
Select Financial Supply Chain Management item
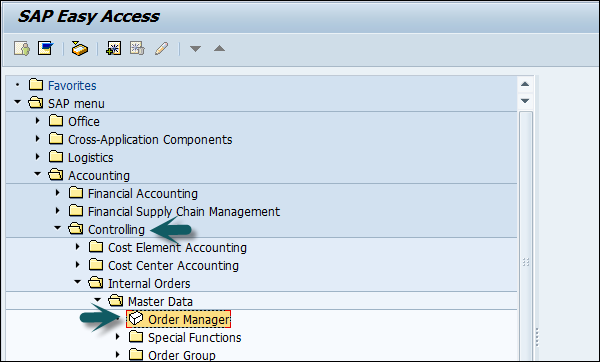point(184,212)
